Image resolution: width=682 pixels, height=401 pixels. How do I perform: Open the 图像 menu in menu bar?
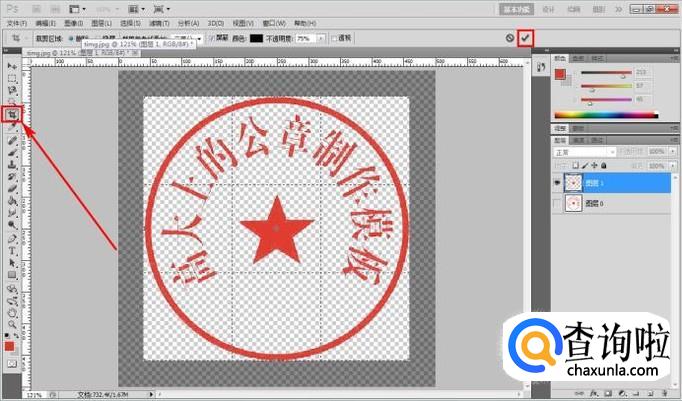tap(71, 21)
